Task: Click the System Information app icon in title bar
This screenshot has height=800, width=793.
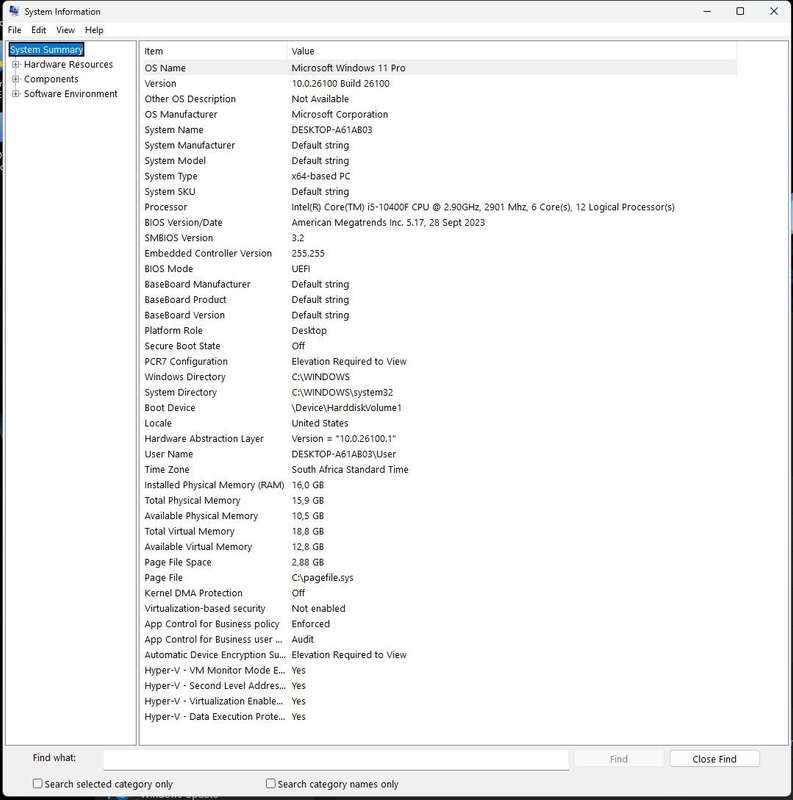Action: (x=14, y=11)
